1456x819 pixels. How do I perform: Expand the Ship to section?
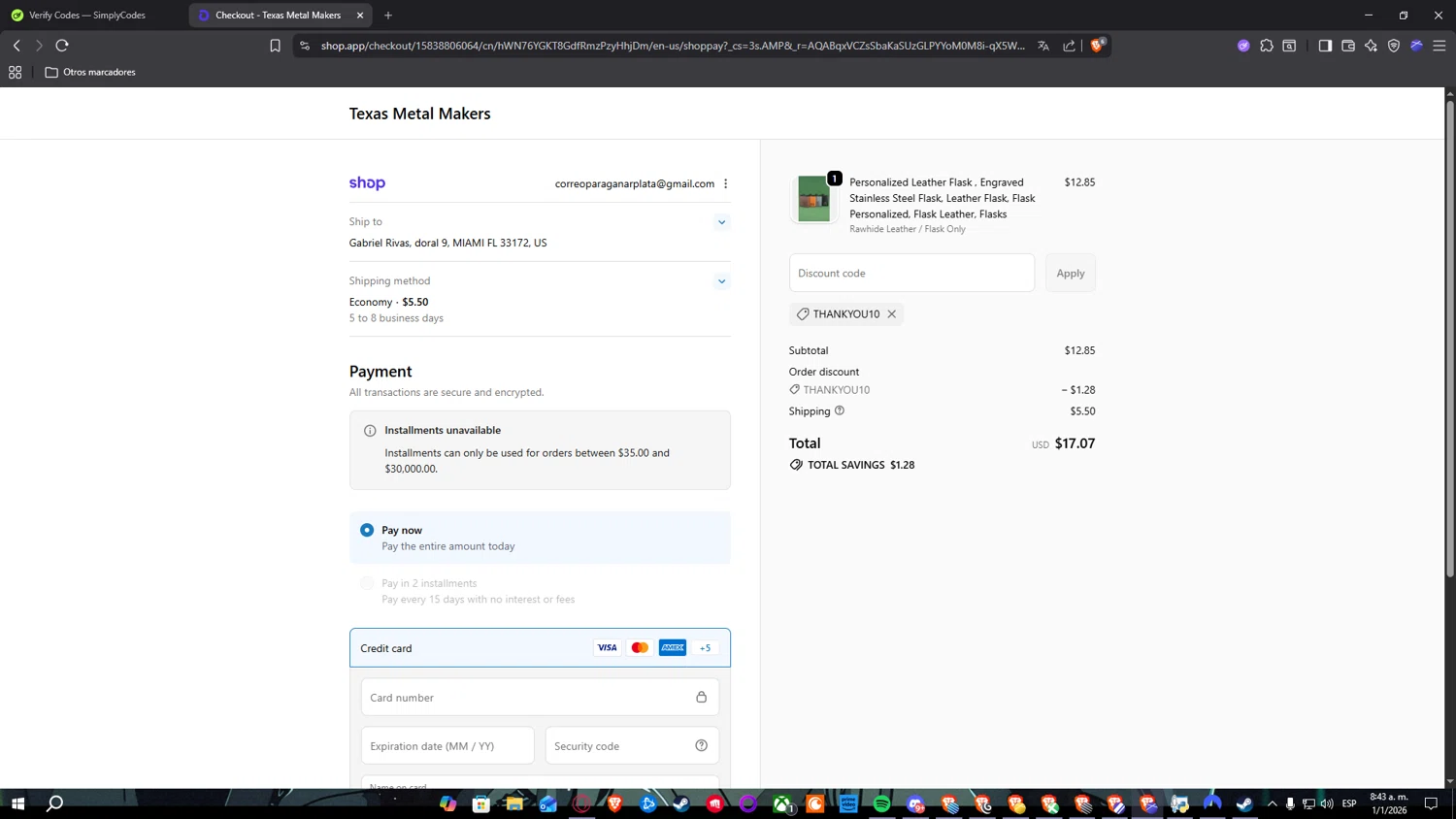[721, 222]
